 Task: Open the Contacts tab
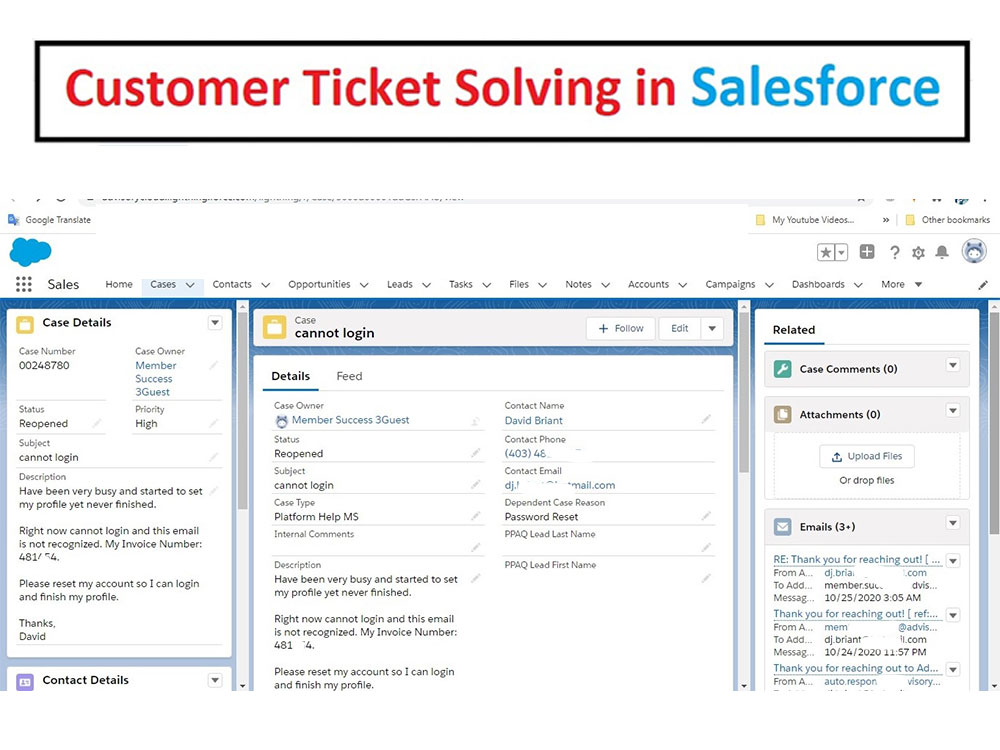click(232, 284)
